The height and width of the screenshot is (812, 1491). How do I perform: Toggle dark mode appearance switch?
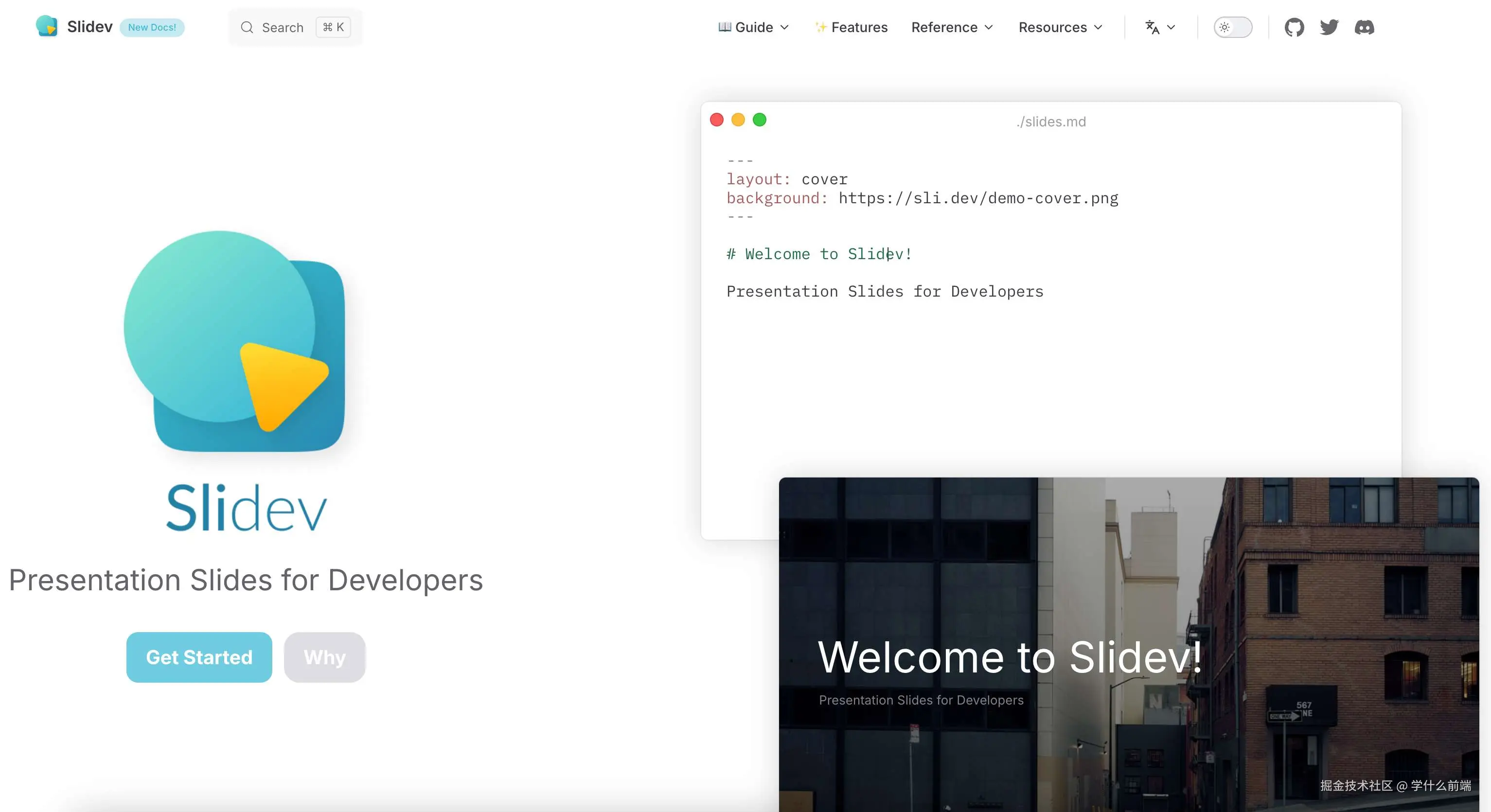1233,27
